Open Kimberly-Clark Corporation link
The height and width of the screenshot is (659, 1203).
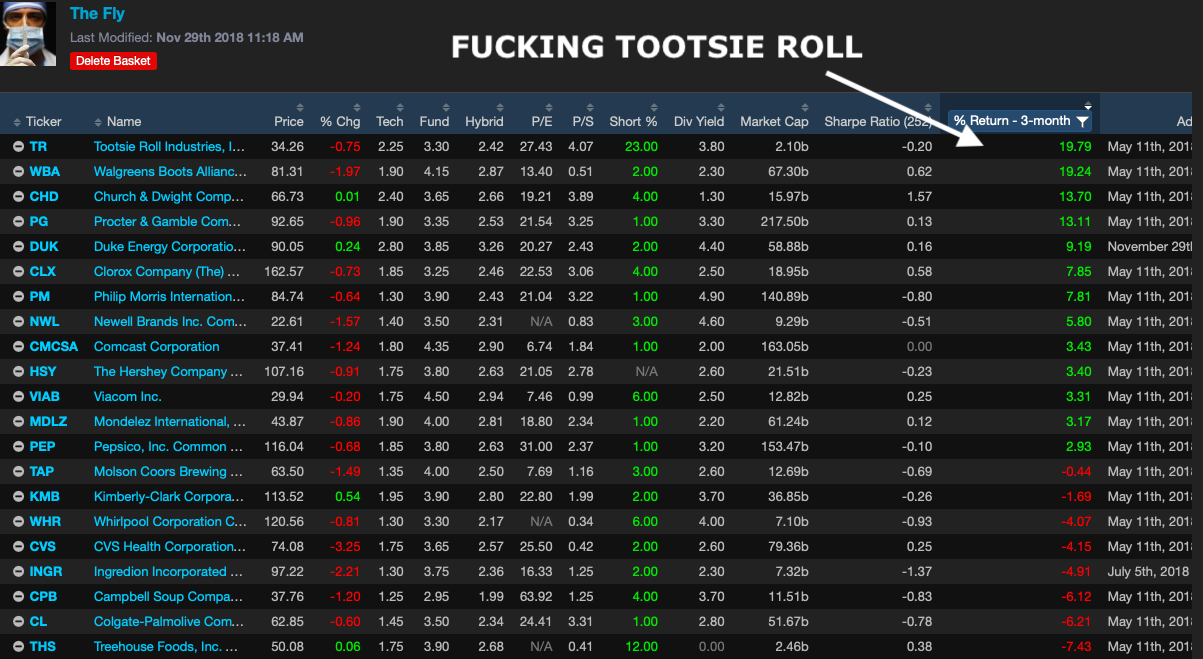pos(169,496)
